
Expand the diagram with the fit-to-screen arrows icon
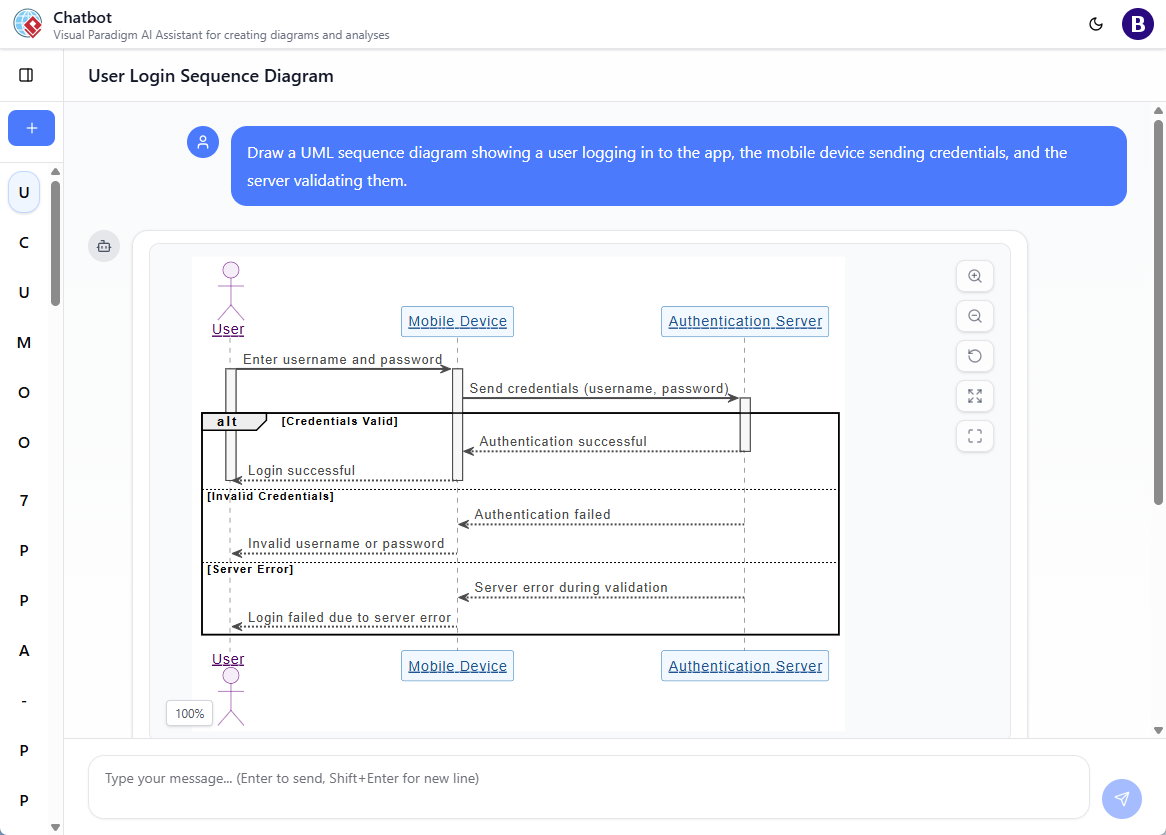pos(975,396)
